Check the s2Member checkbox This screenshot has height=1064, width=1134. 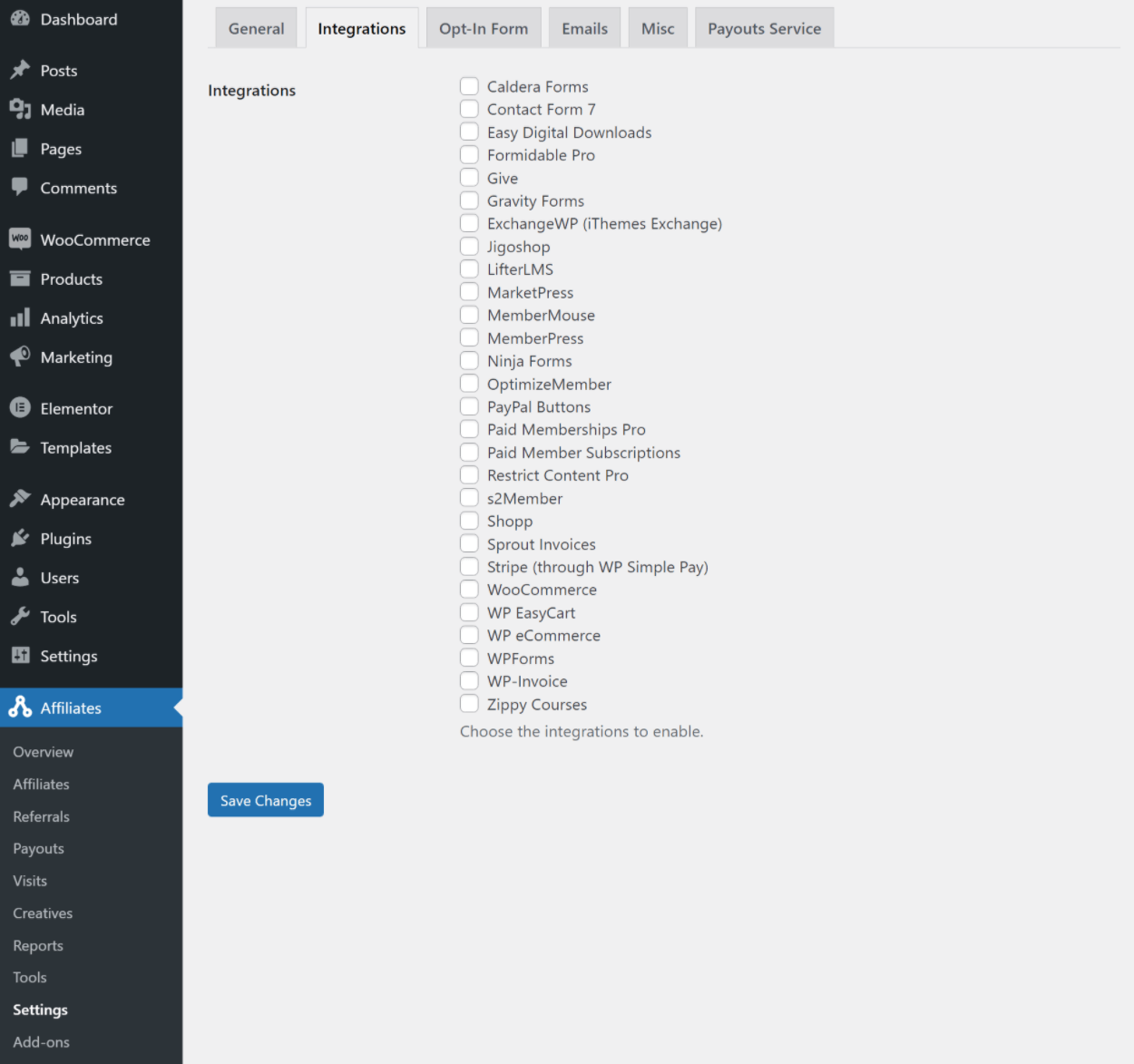pyautogui.click(x=469, y=498)
